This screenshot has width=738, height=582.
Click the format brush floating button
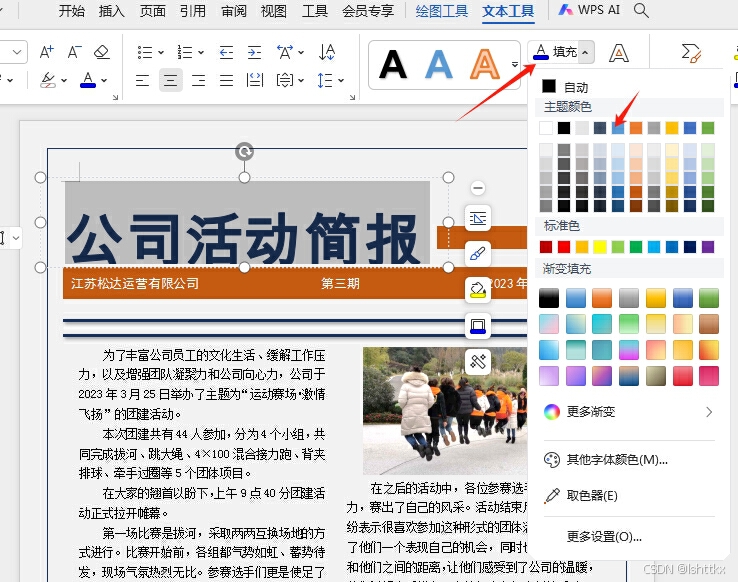478,254
